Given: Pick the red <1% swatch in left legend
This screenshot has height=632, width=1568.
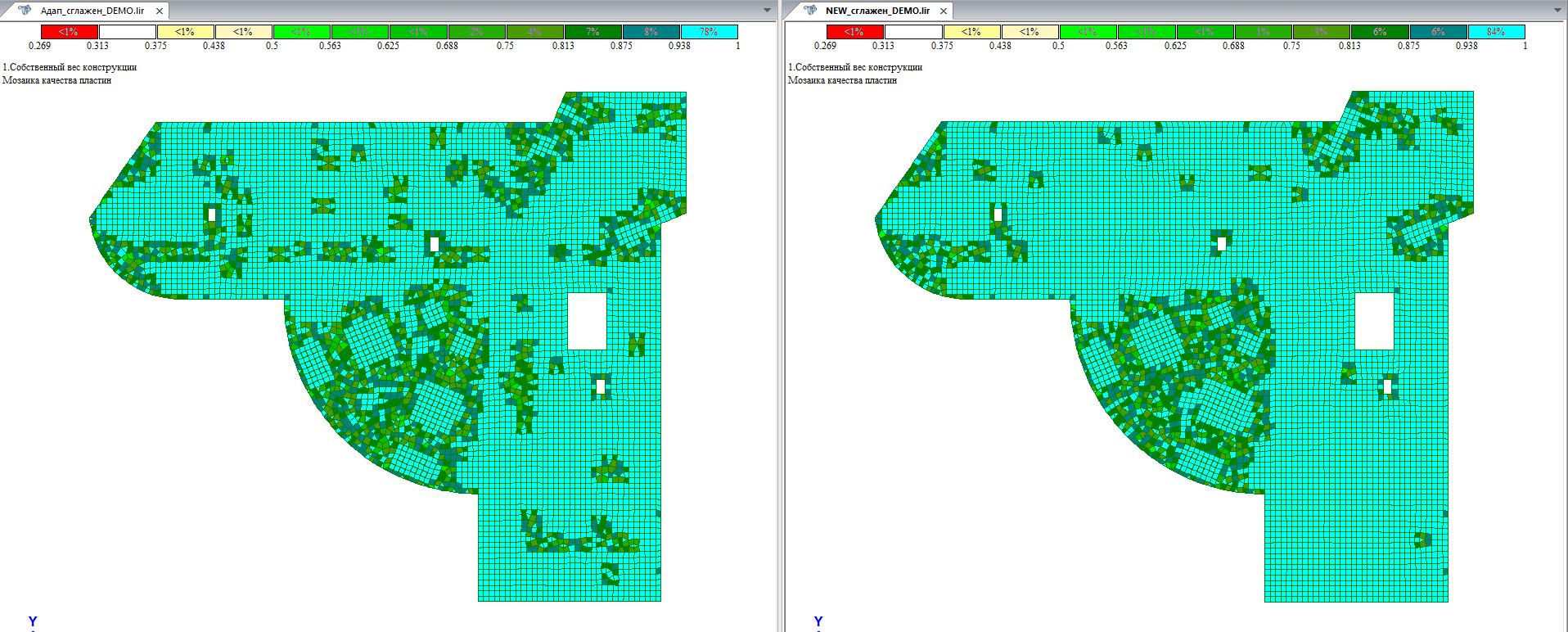Looking at the screenshot, I should (69, 32).
